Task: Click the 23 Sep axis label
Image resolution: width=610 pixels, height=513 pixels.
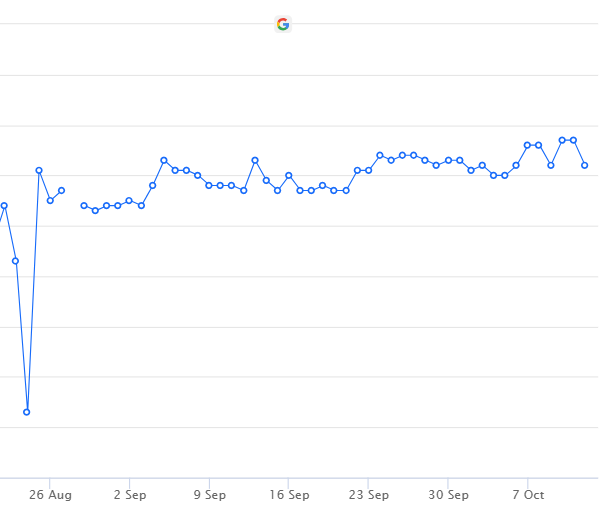Action: click(x=369, y=495)
